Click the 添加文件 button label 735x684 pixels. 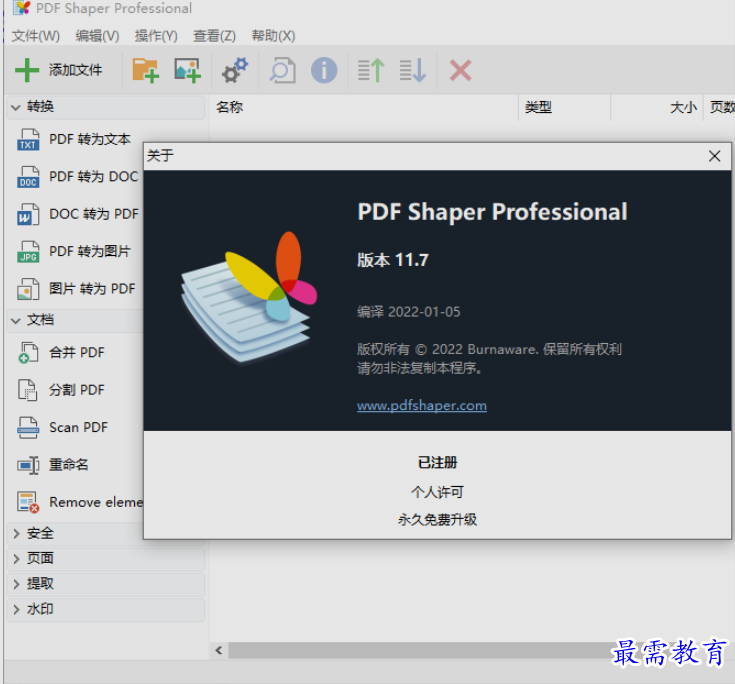coord(75,70)
